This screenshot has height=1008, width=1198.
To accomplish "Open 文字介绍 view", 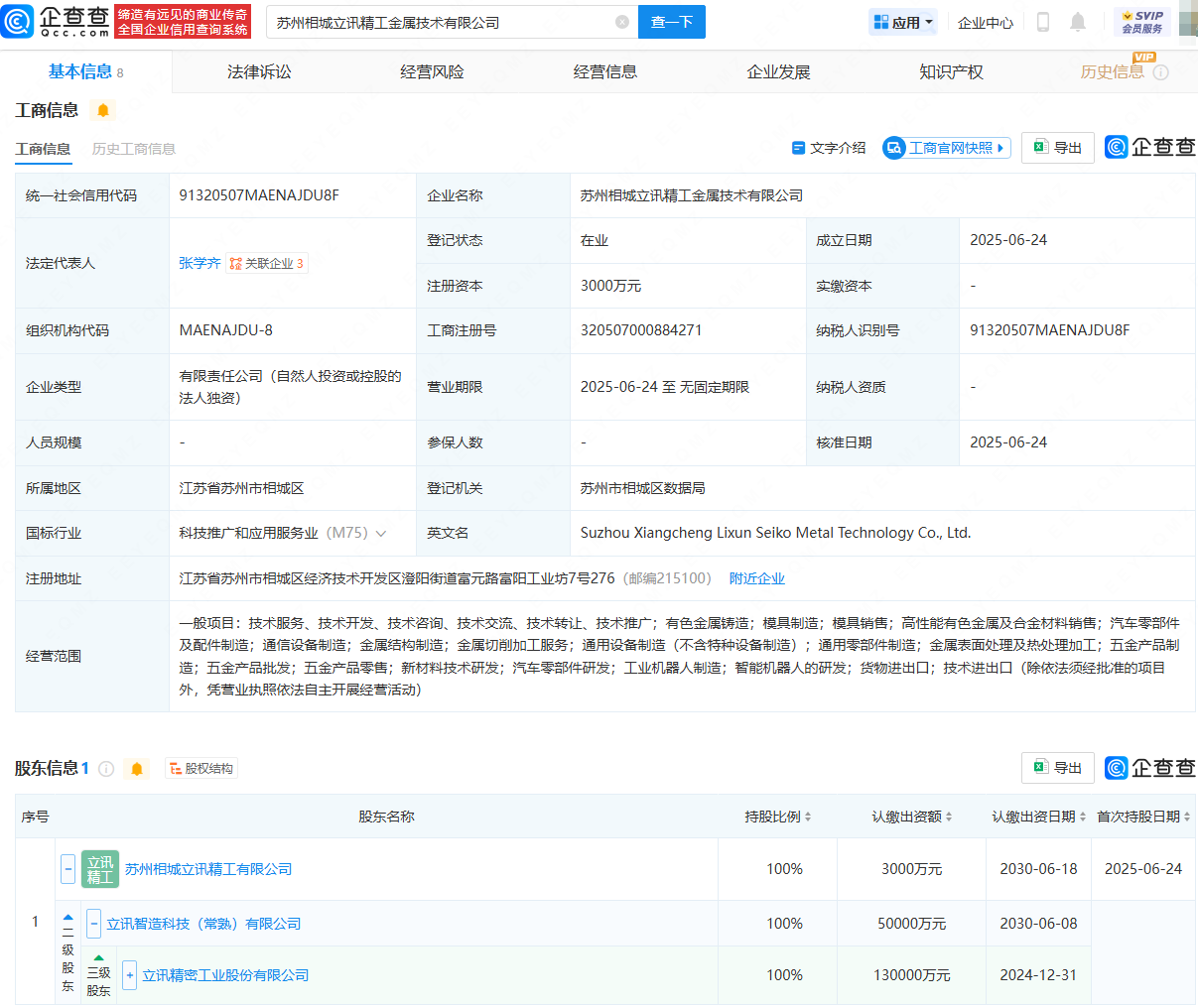I will 829,148.
